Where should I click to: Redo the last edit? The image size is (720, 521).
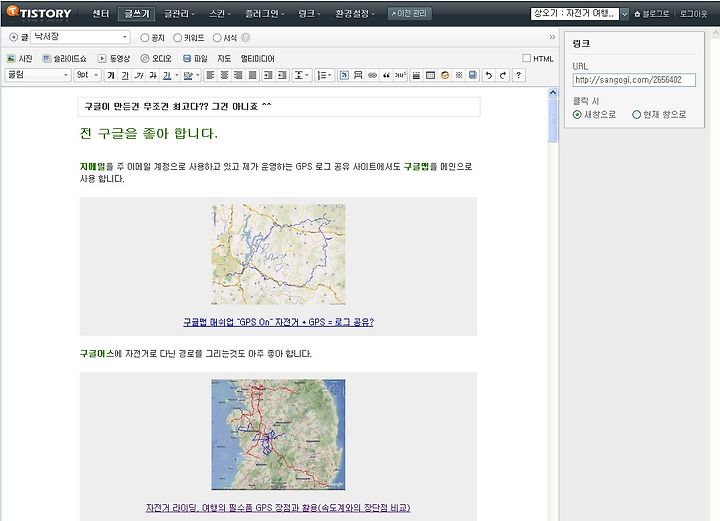click(x=503, y=75)
